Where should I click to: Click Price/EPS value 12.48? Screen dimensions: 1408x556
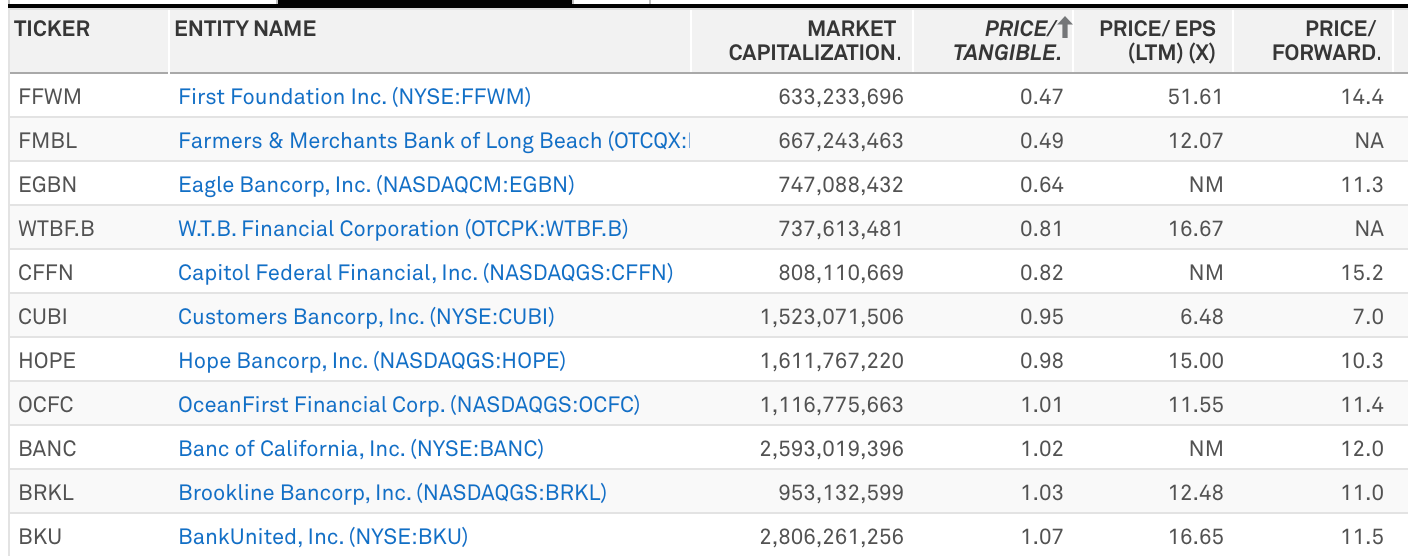[1196, 493]
